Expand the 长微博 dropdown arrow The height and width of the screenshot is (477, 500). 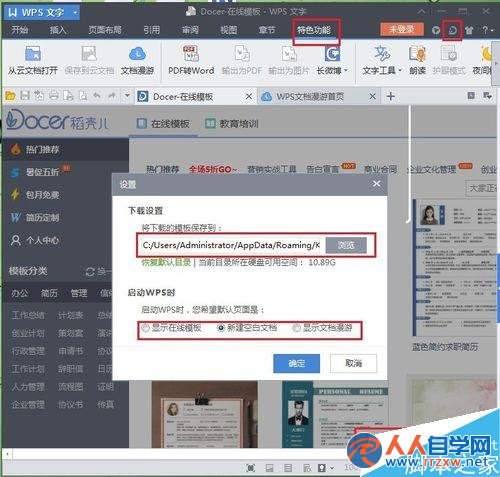tap(346, 70)
